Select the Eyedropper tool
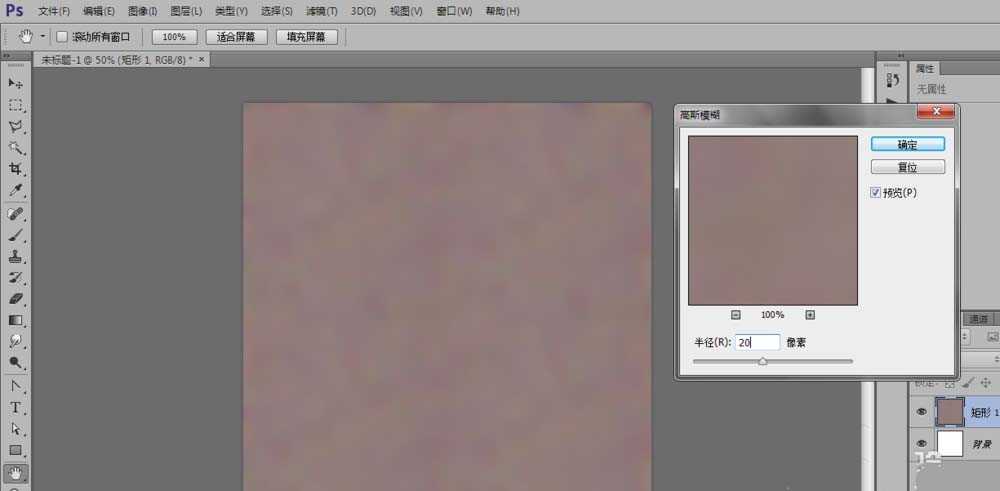The height and width of the screenshot is (491, 1000). [x=16, y=190]
